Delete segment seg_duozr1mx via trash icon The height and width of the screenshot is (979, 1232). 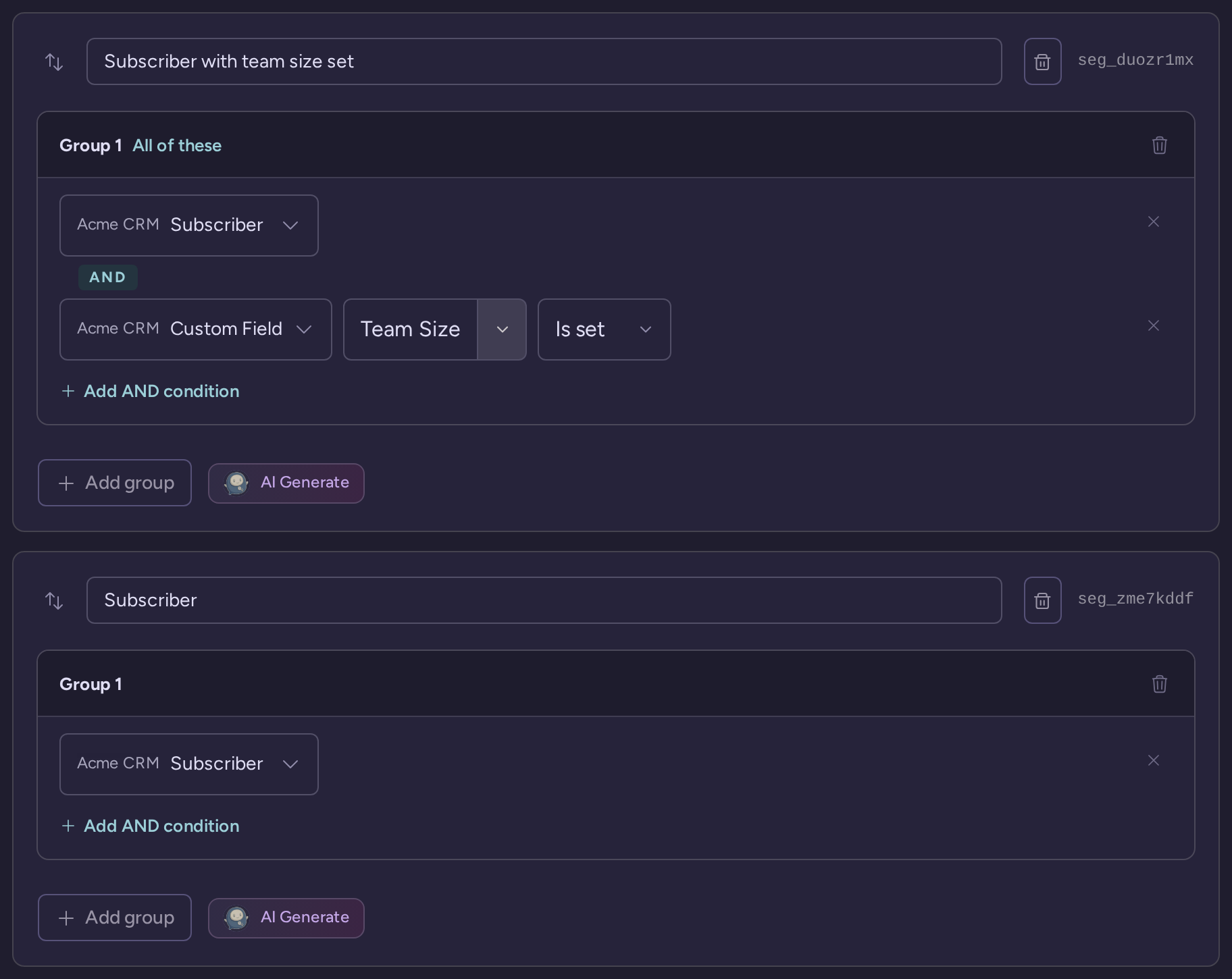tap(1042, 61)
